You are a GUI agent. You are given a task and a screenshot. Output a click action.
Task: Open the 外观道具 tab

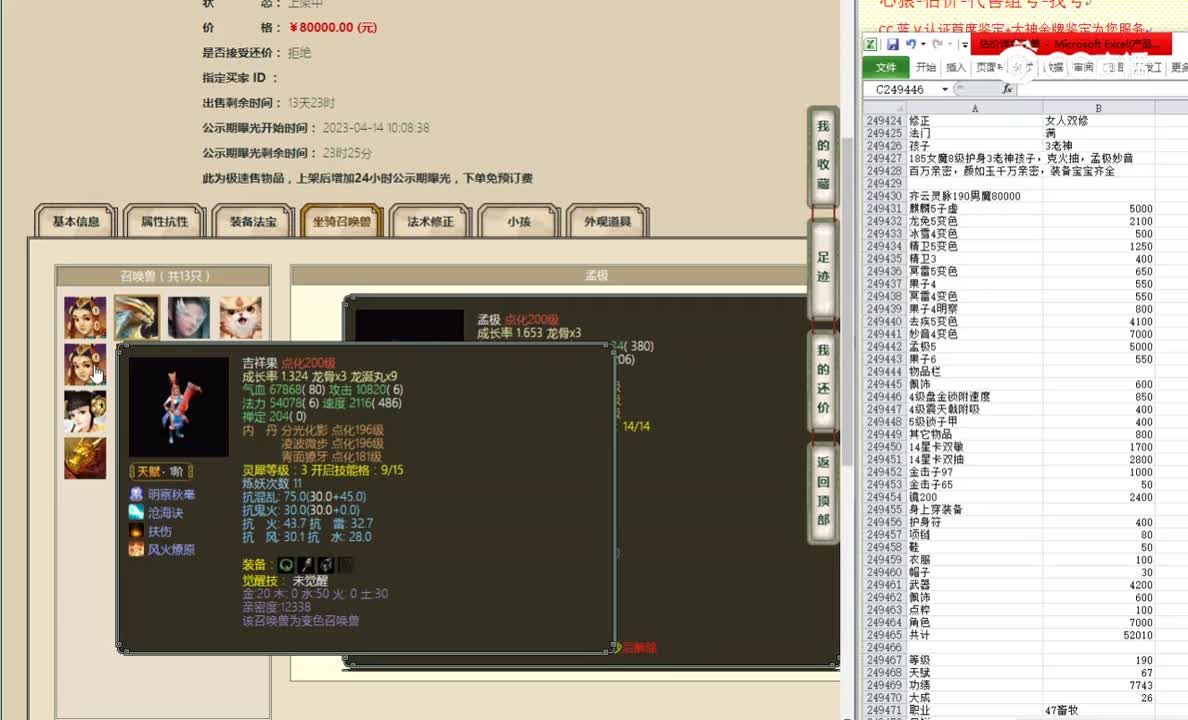coord(608,221)
